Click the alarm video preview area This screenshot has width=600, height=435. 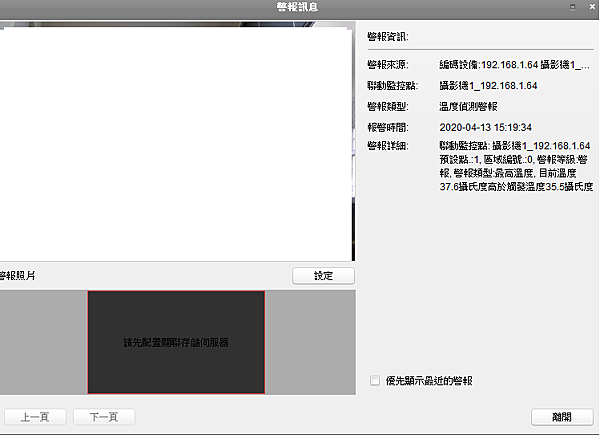pos(177,142)
